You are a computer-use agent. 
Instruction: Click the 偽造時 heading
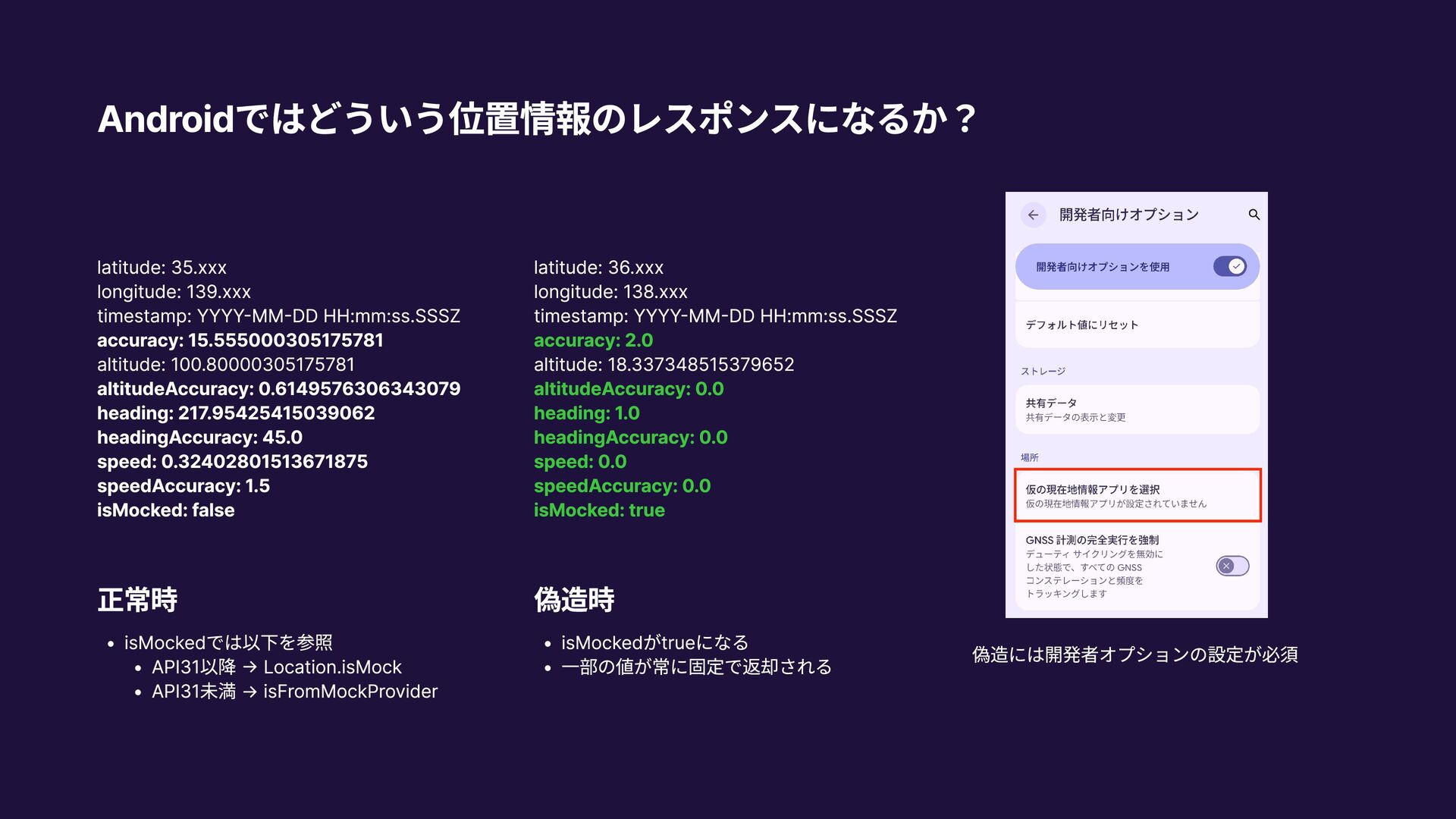[x=574, y=600]
